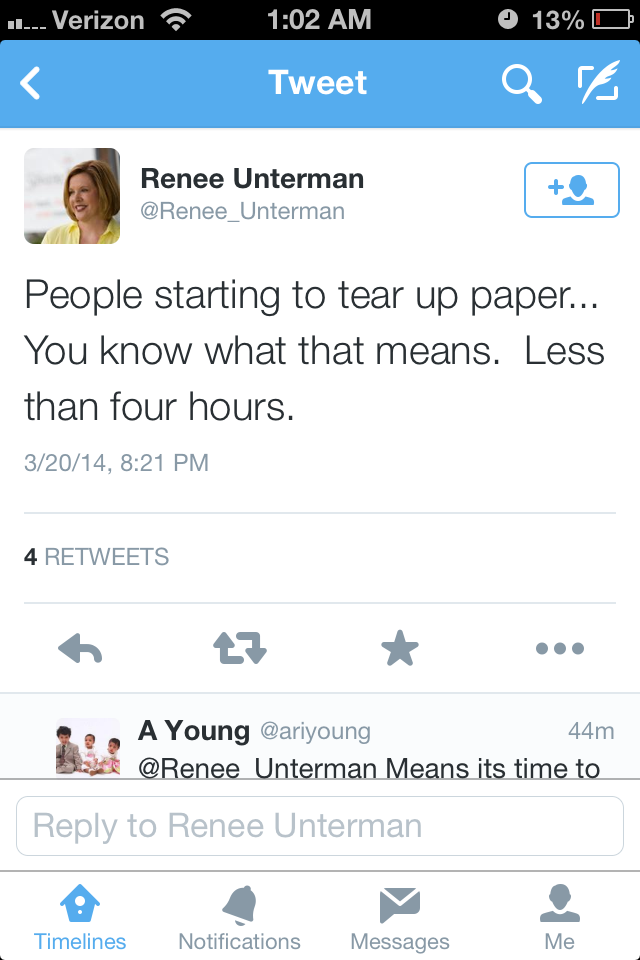Screen dimensions: 640x960
Task: Go to the Me profile tab
Action: coord(560,917)
